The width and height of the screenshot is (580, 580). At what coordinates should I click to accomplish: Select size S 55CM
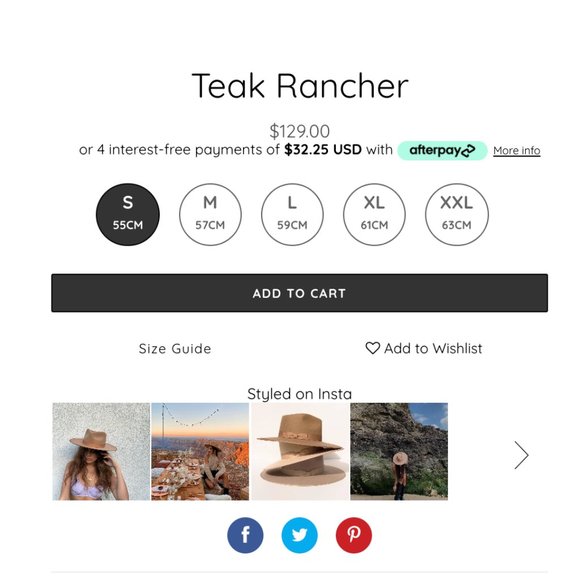128,215
